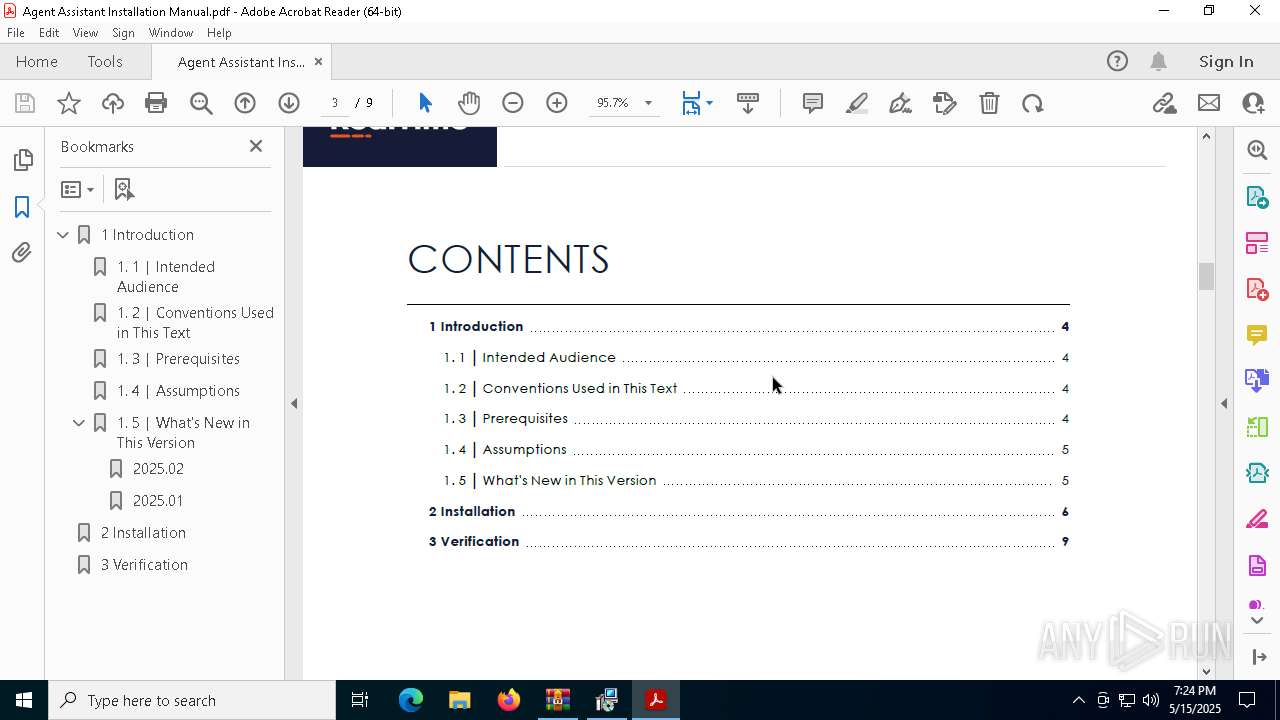Viewport: 1280px width, 720px height.
Task: Upload the file with the cloud upload icon
Action: pos(113,103)
